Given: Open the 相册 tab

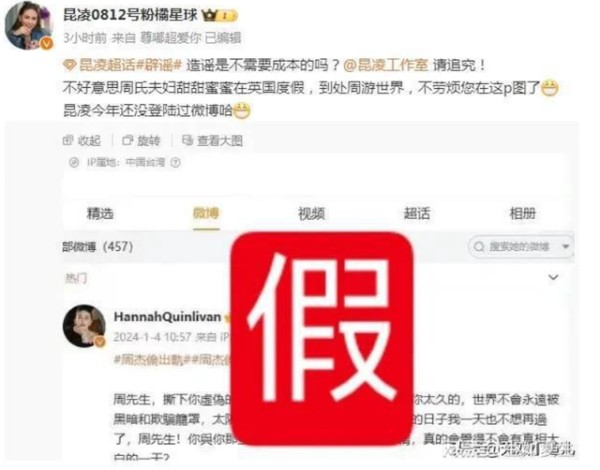Looking at the screenshot, I should [523, 213].
